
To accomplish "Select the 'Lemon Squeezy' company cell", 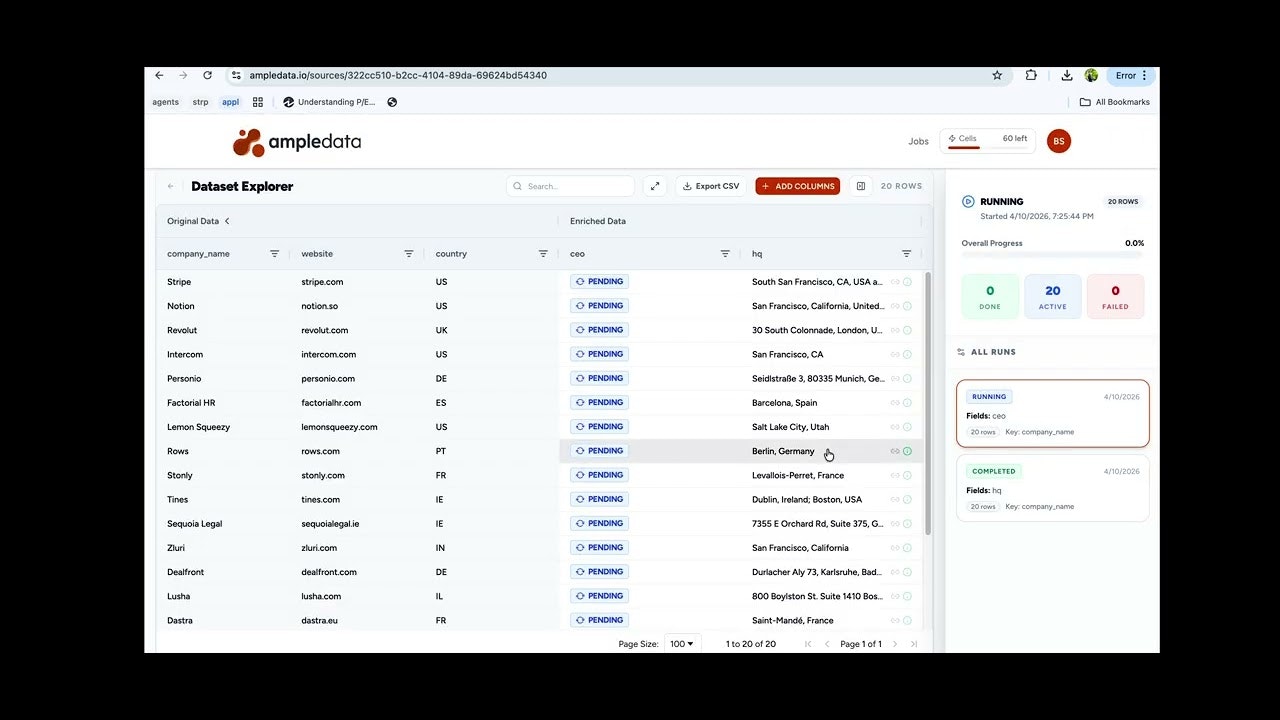I will (198, 427).
